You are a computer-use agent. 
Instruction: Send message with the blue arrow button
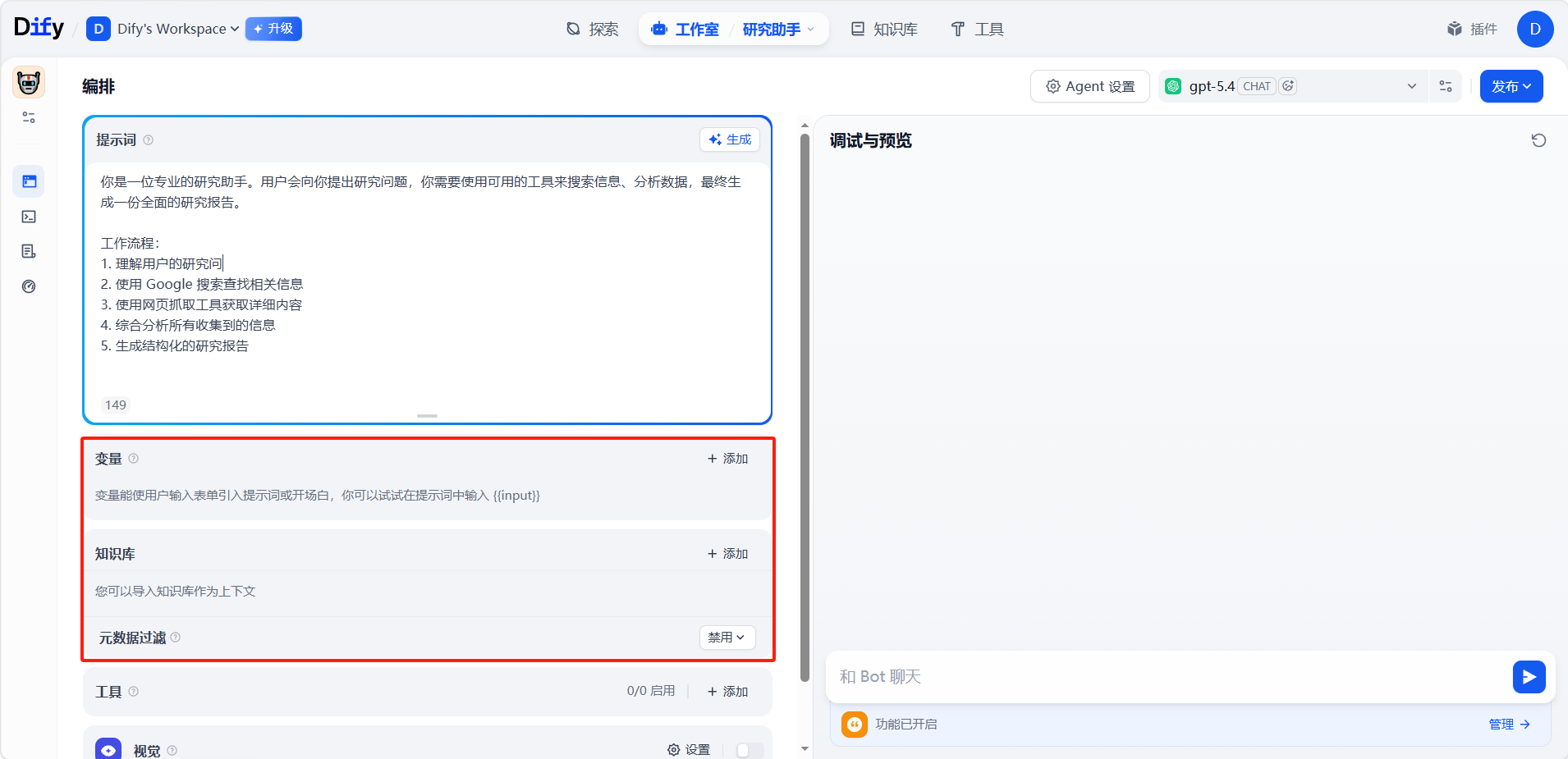click(x=1529, y=677)
